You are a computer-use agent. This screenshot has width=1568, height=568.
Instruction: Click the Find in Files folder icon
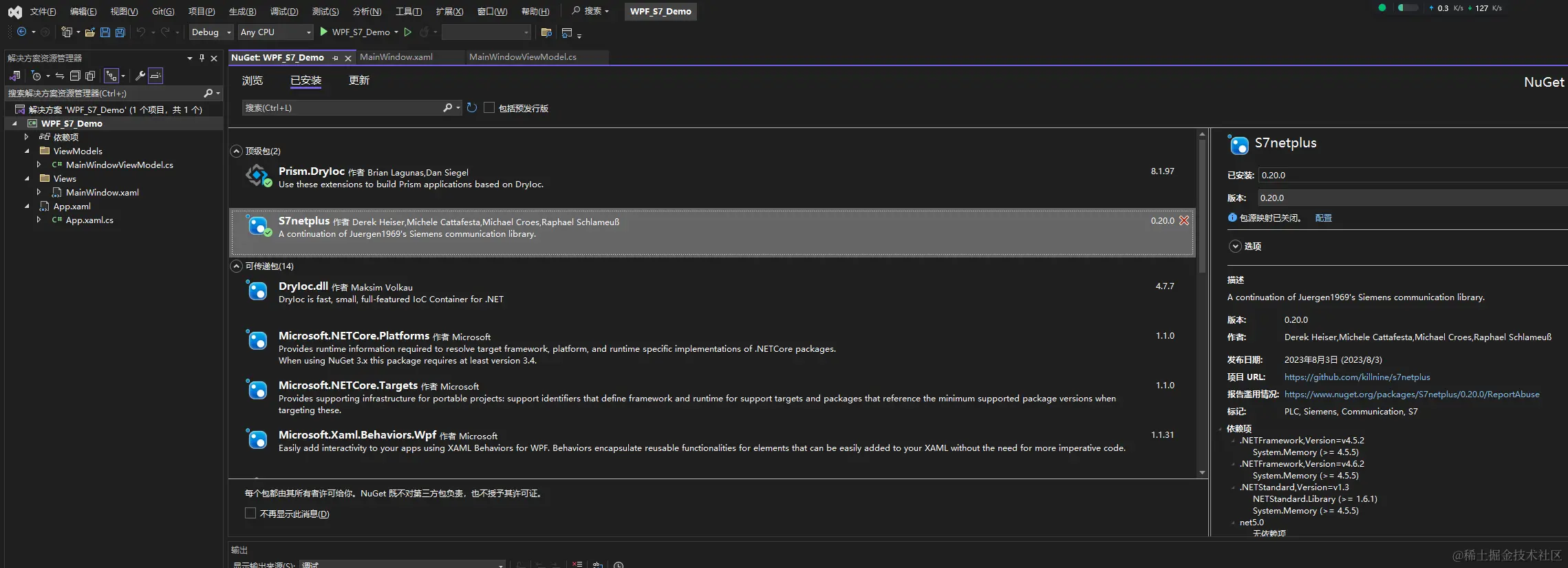click(x=546, y=32)
